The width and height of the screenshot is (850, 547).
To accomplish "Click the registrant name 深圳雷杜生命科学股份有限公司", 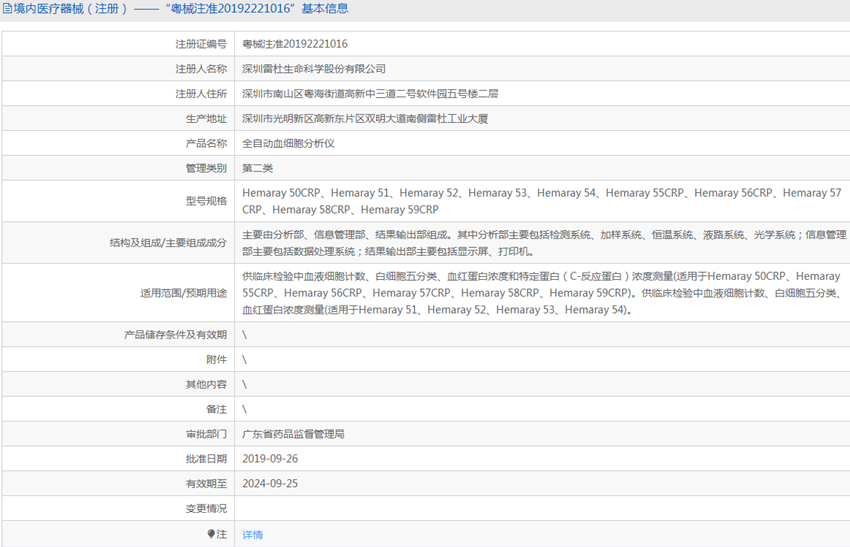I will click(314, 69).
